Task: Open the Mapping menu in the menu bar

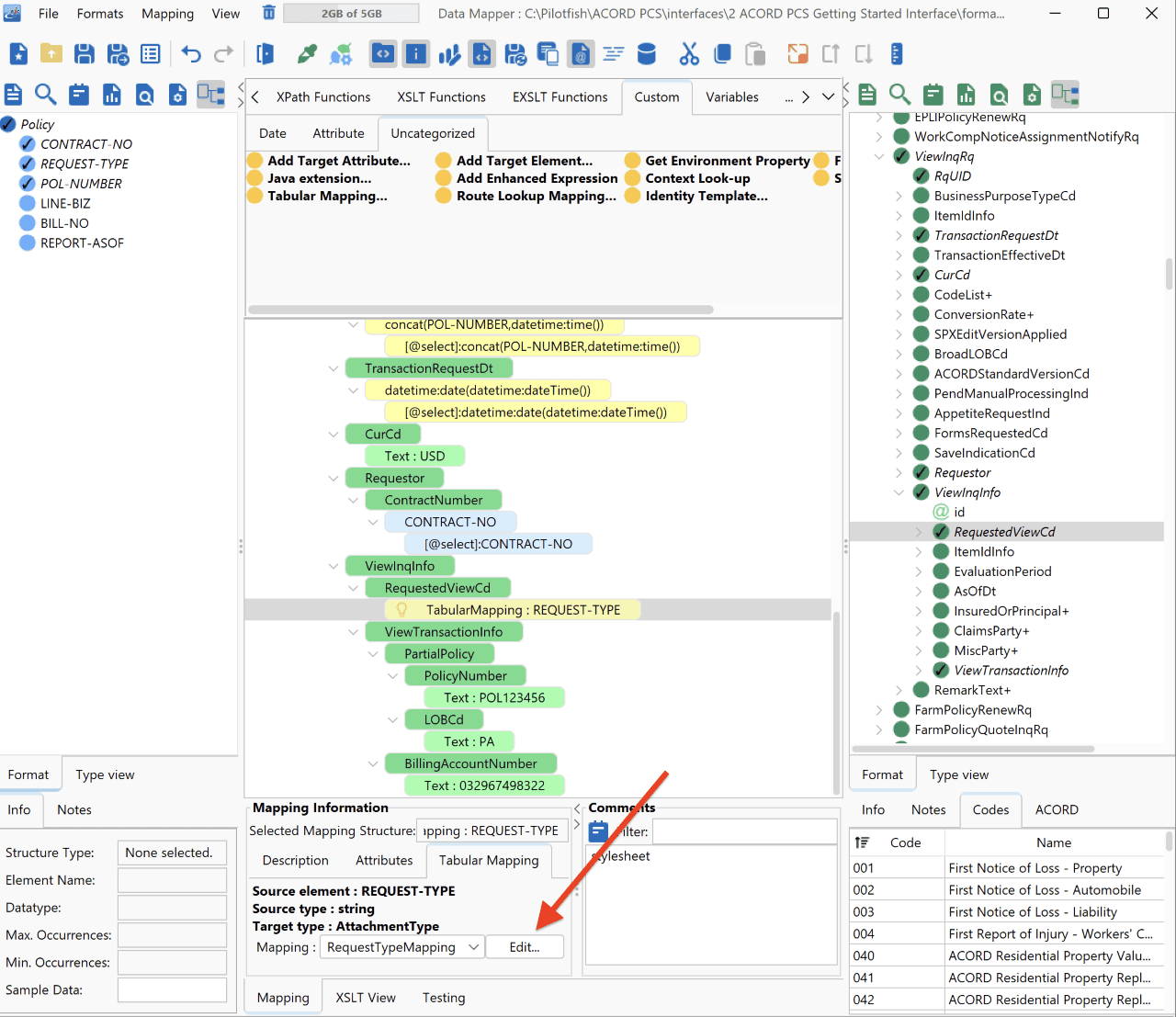Action: coord(167,14)
